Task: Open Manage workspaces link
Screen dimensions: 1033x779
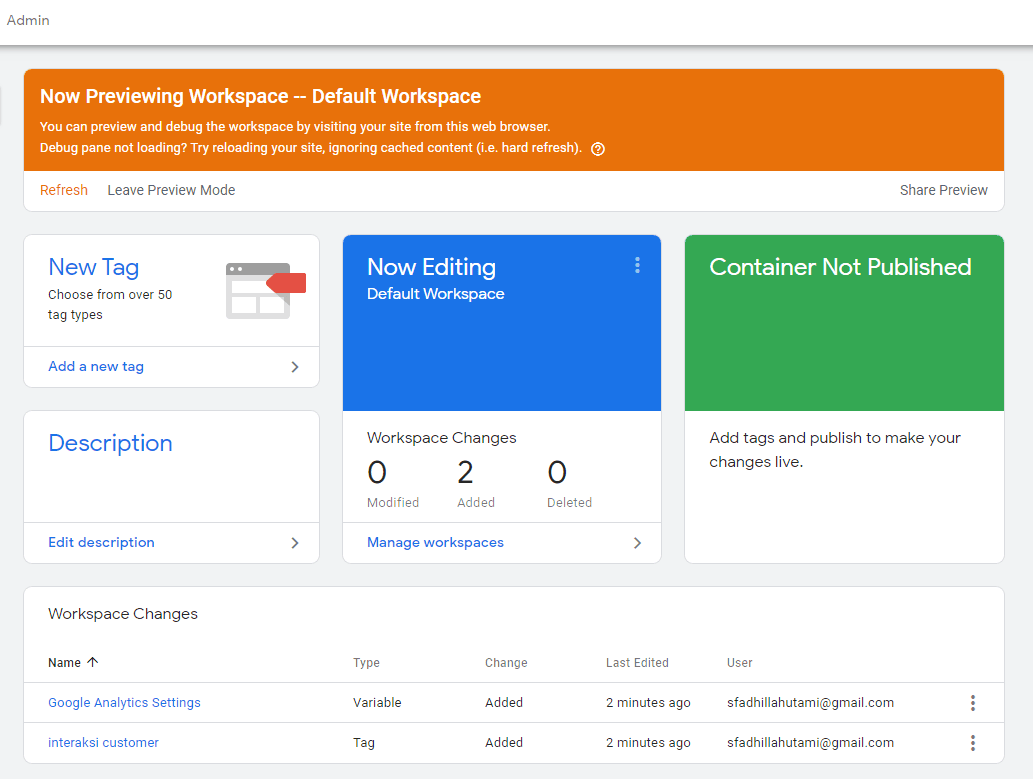Action: pos(435,543)
